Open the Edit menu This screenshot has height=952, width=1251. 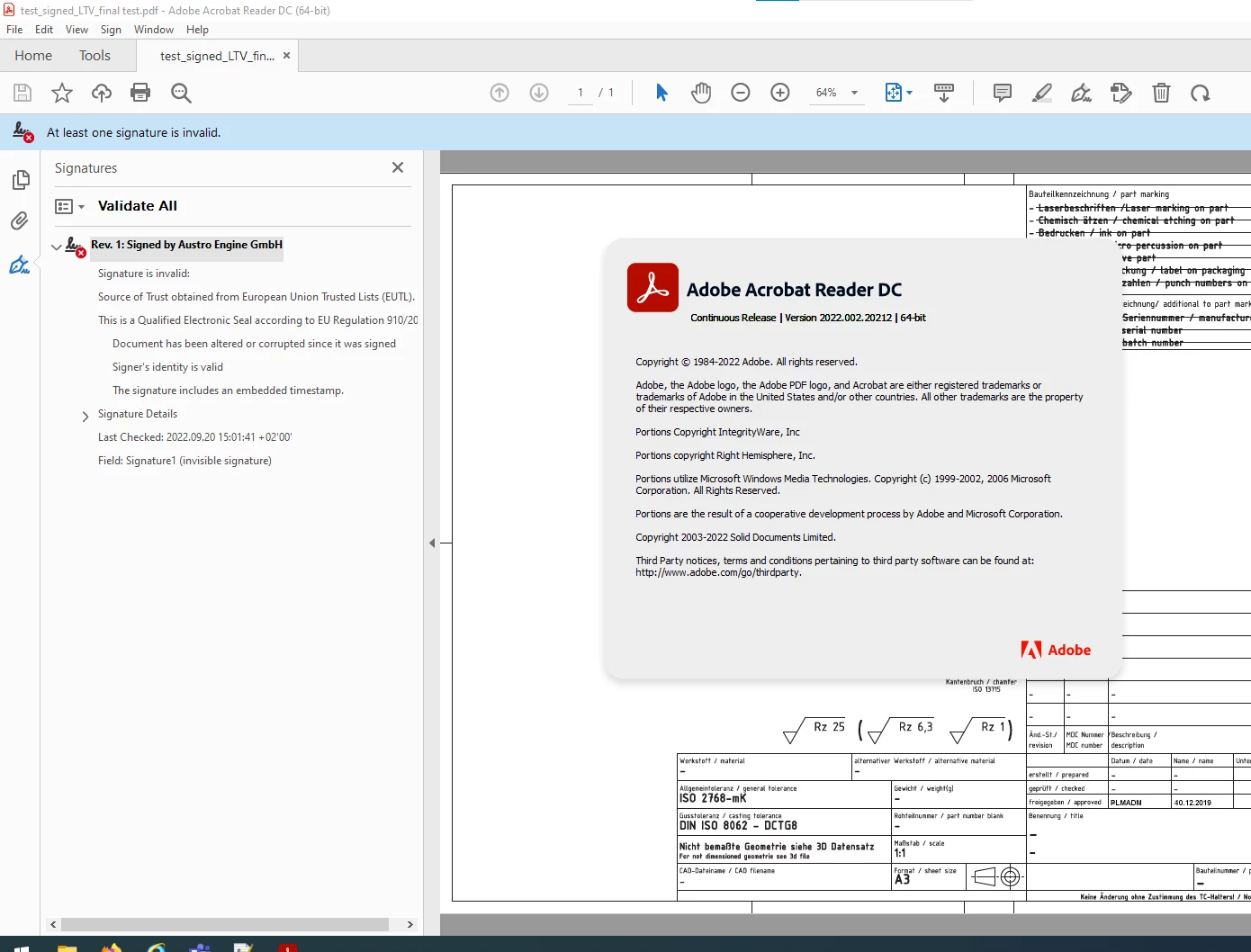point(44,30)
